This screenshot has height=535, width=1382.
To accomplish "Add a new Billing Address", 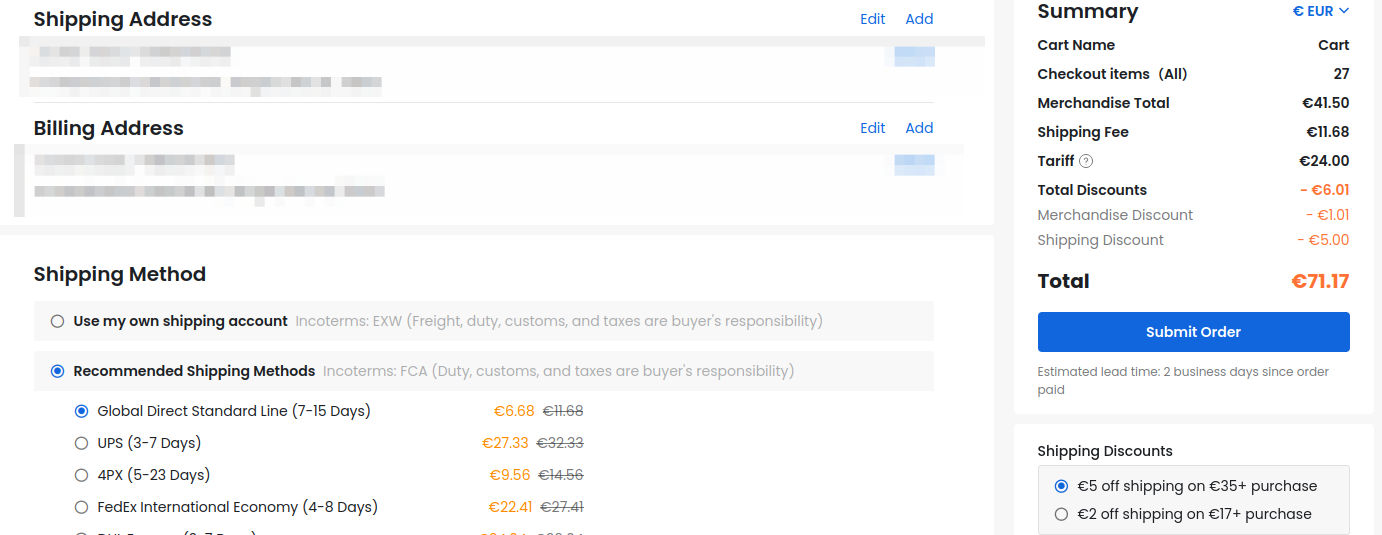I will click(x=919, y=128).
